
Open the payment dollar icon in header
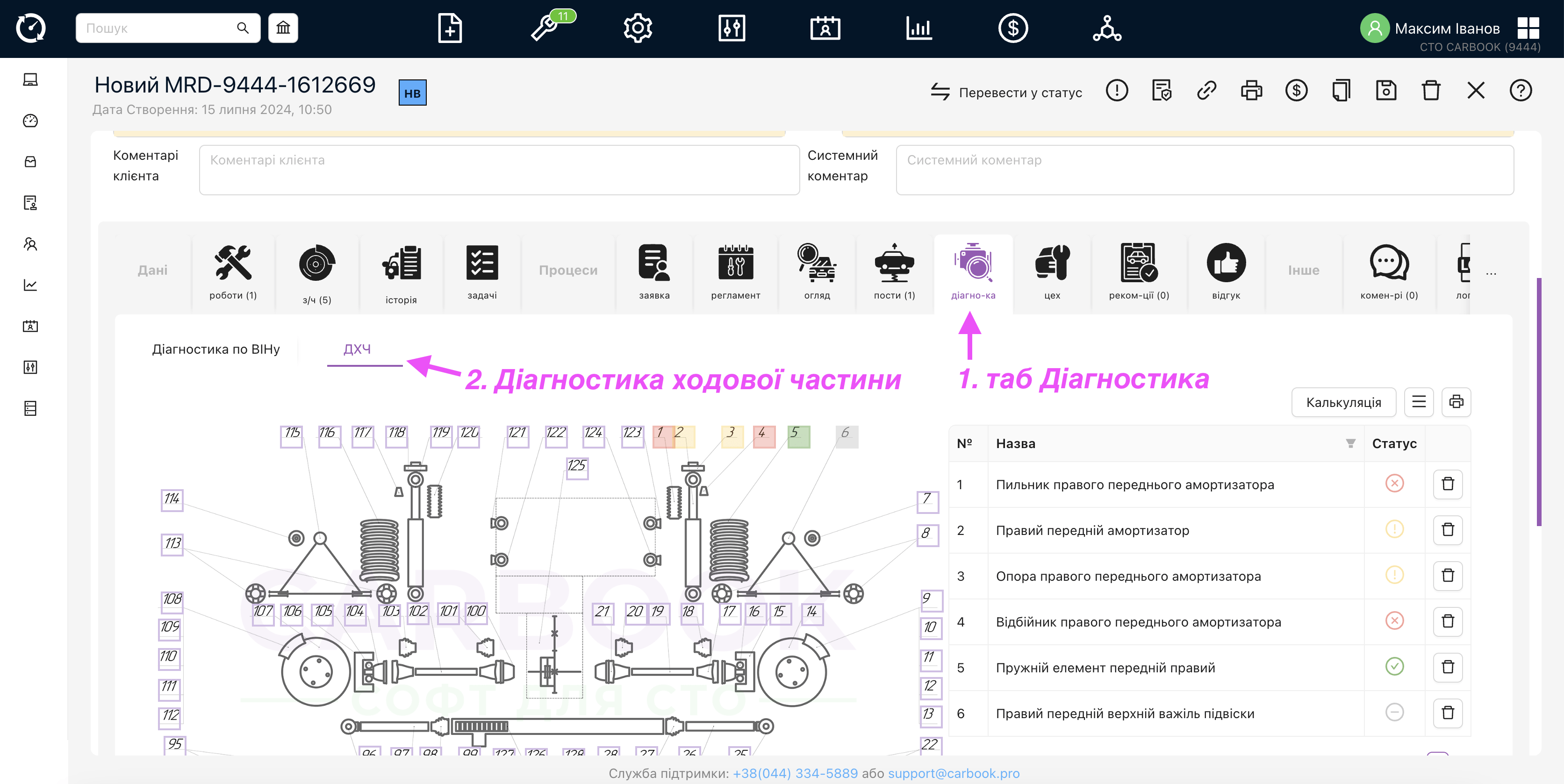click(1296, 91)
